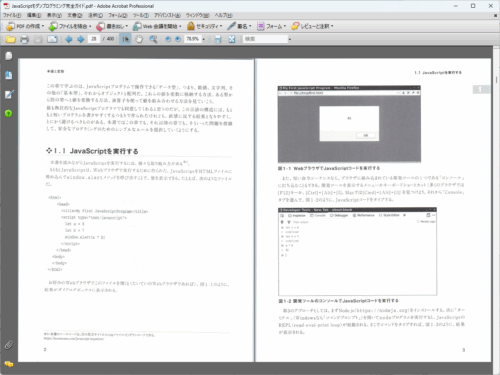Image resolution: width=500 pixels, height=375 pixels.
Task: Open the ファイル menu
Action: 12,15
